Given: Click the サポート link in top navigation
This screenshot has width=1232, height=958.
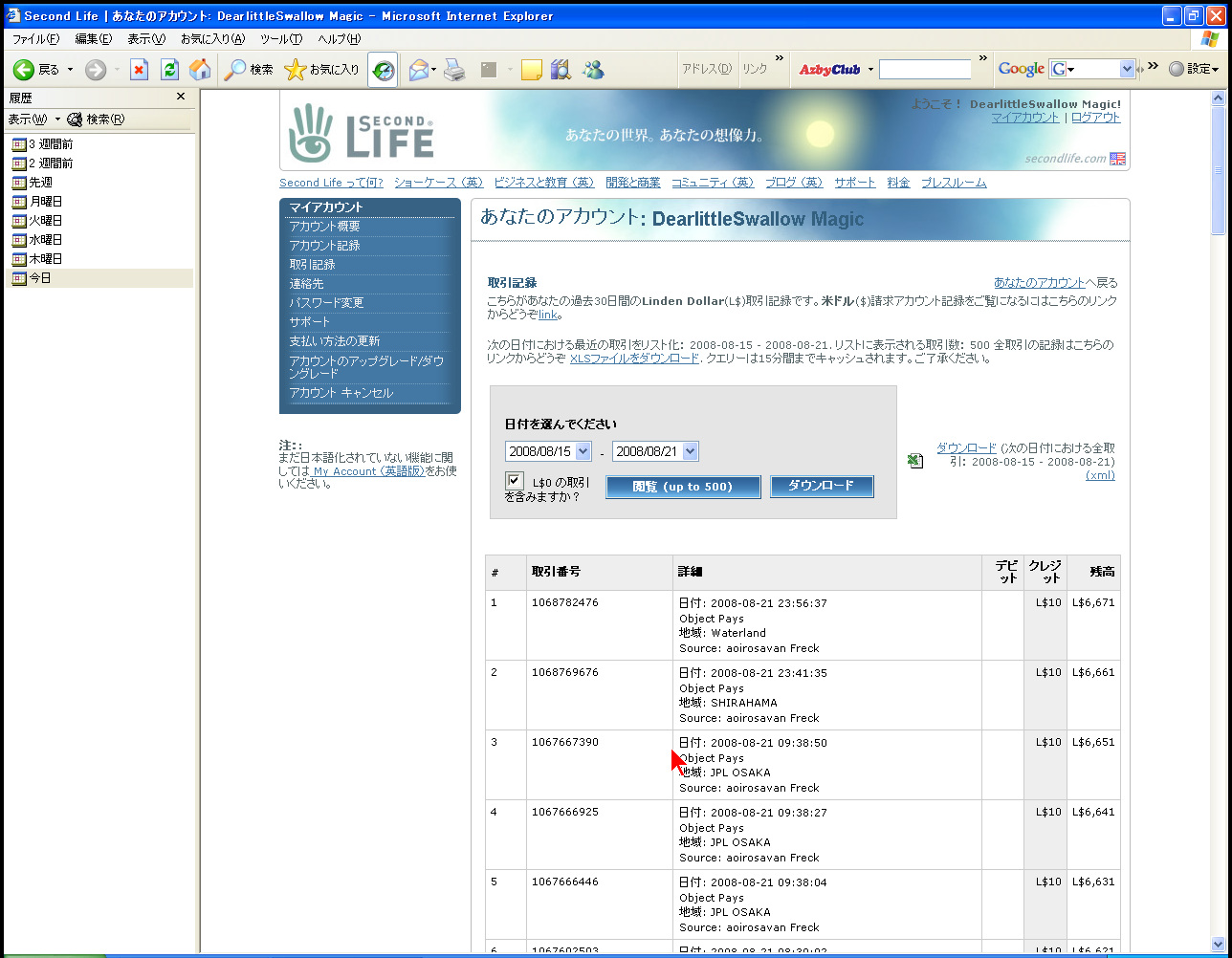Looking at the screenshot, I should coord(854,183).
